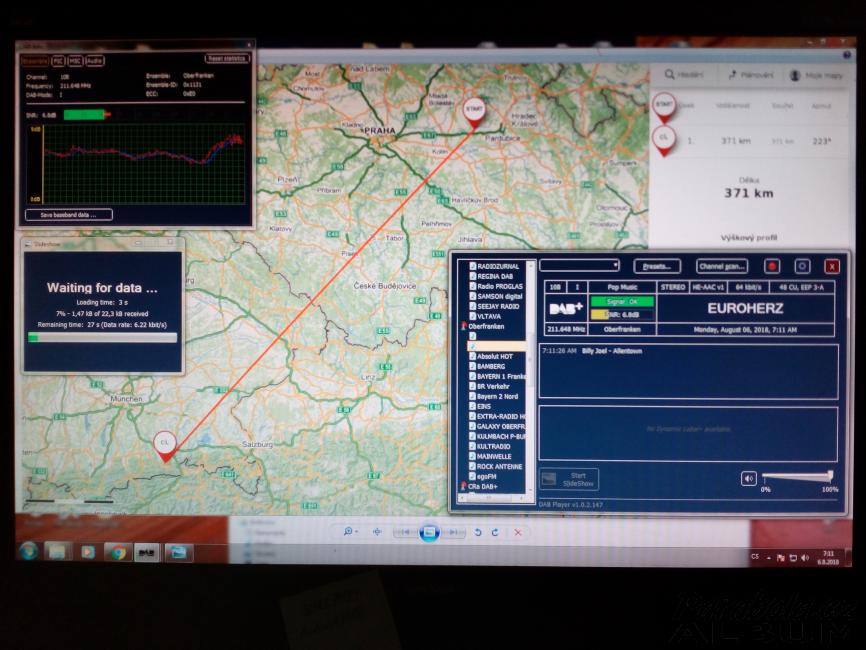Rotate photo clockwise
Screen dimensions: 866x650
tap(495, 532)
